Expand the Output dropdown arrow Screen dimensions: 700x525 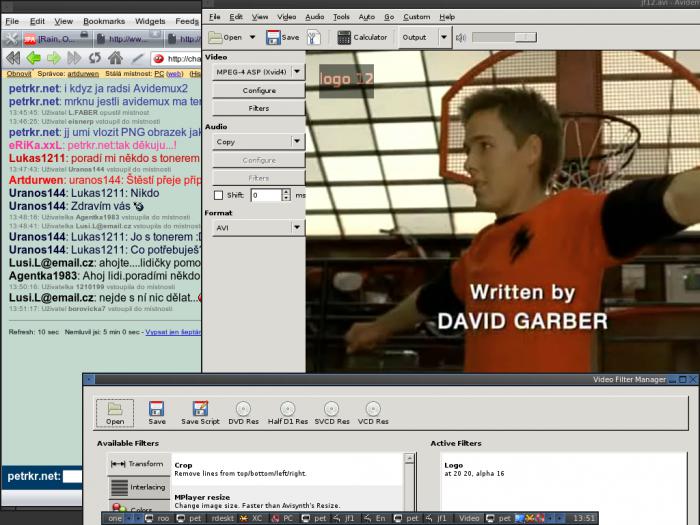tap(444, 38)
